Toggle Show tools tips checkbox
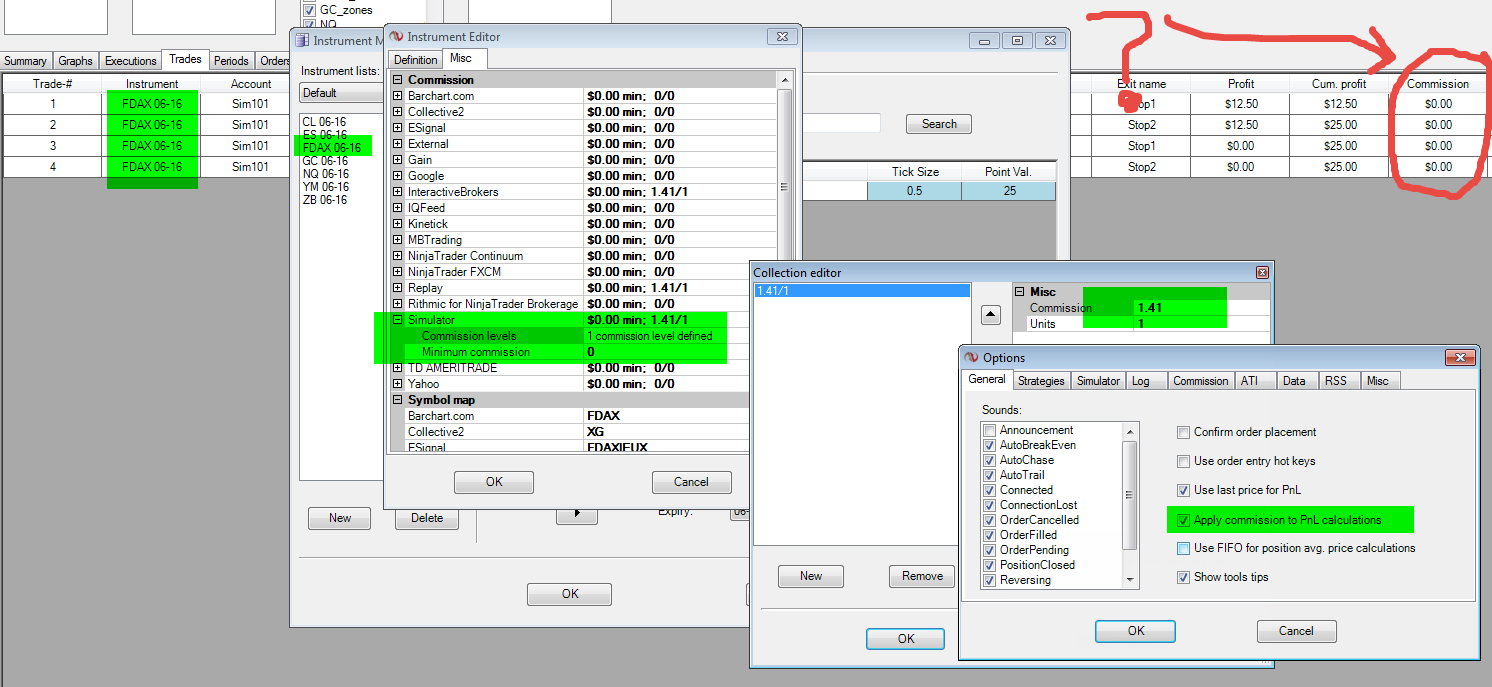The height and width of the screenshot is (687, 1492). pyautogui.click(x=1184, y=577)
